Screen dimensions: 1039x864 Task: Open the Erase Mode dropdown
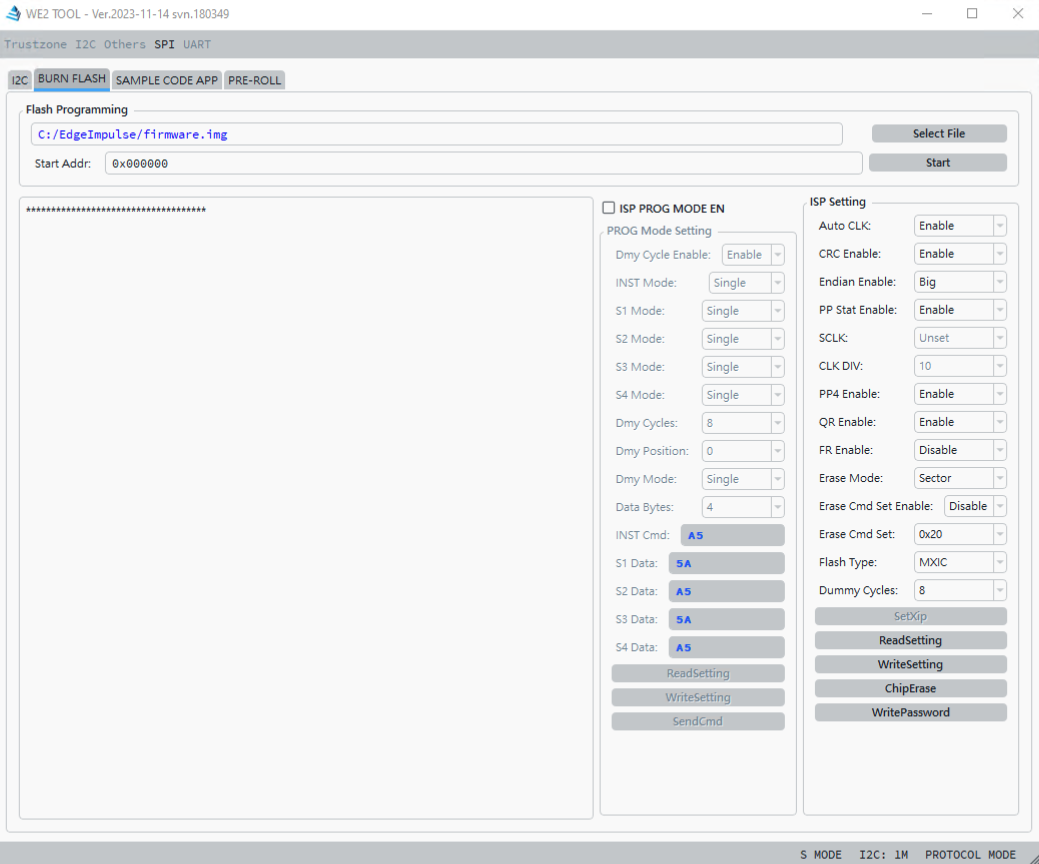tap(960, 478)
